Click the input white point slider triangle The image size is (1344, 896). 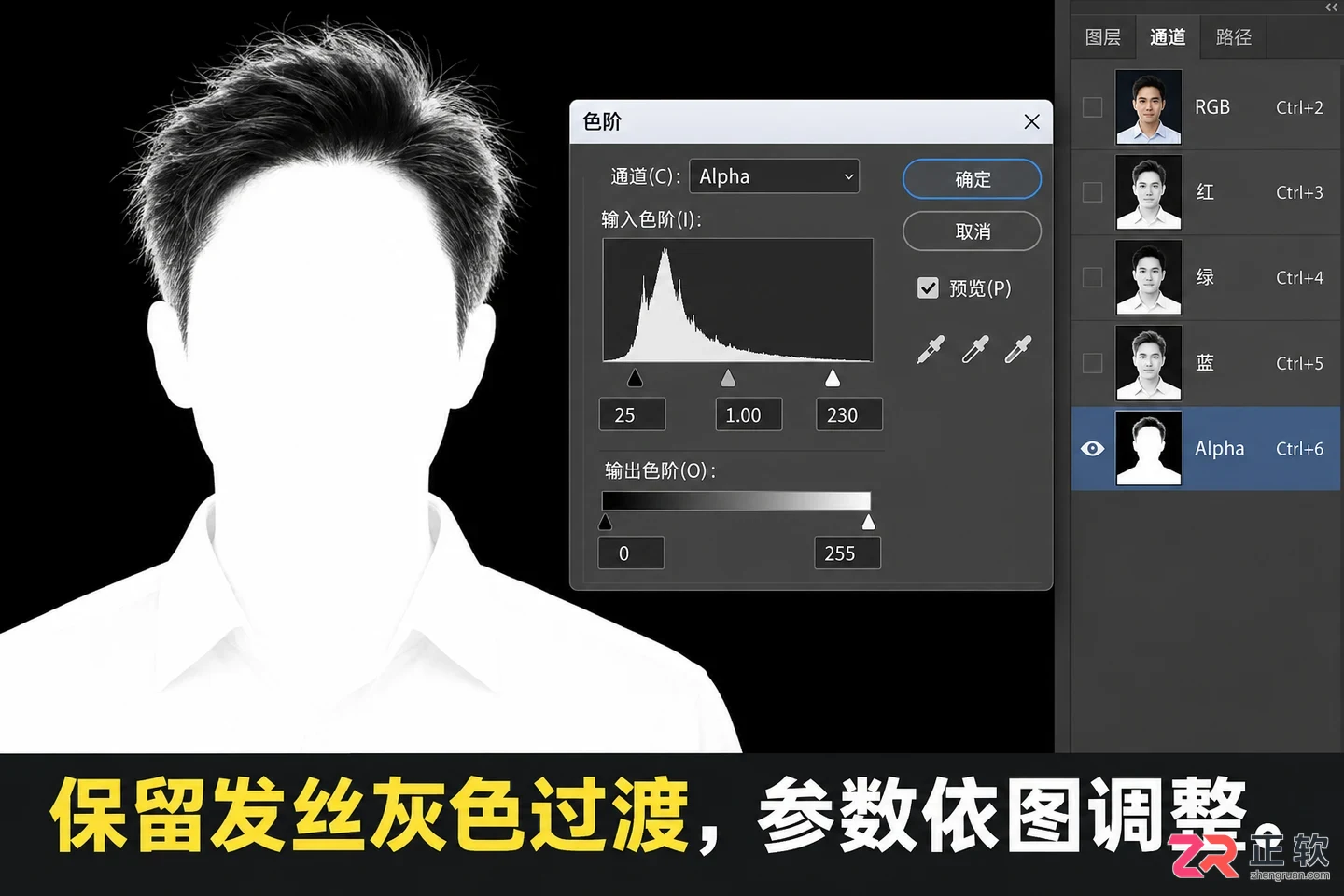pyautogui.click(x=833, y=377)
